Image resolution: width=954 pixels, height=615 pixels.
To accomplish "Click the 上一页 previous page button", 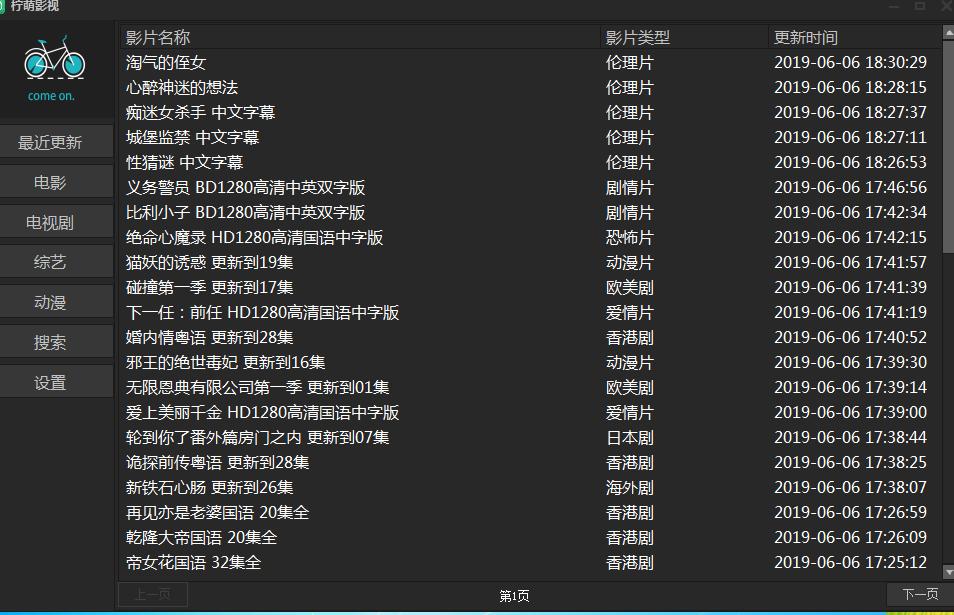I will (153, 594).
